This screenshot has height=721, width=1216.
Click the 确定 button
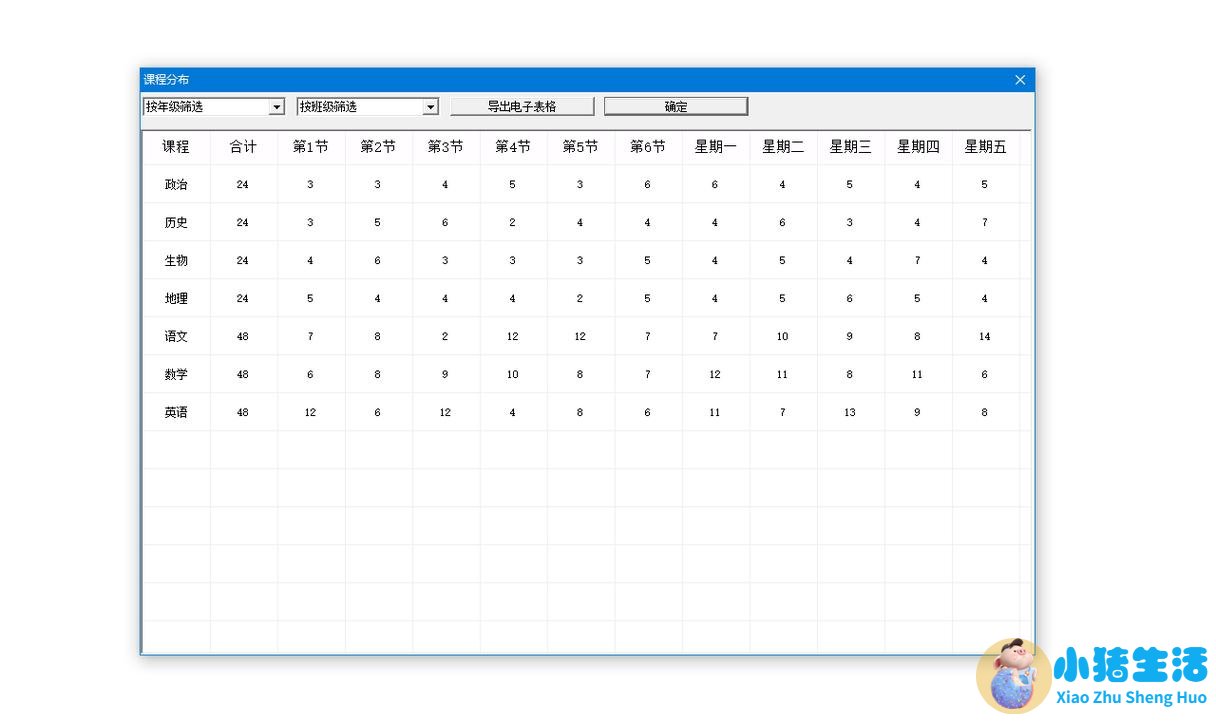[x=676, y=107]
